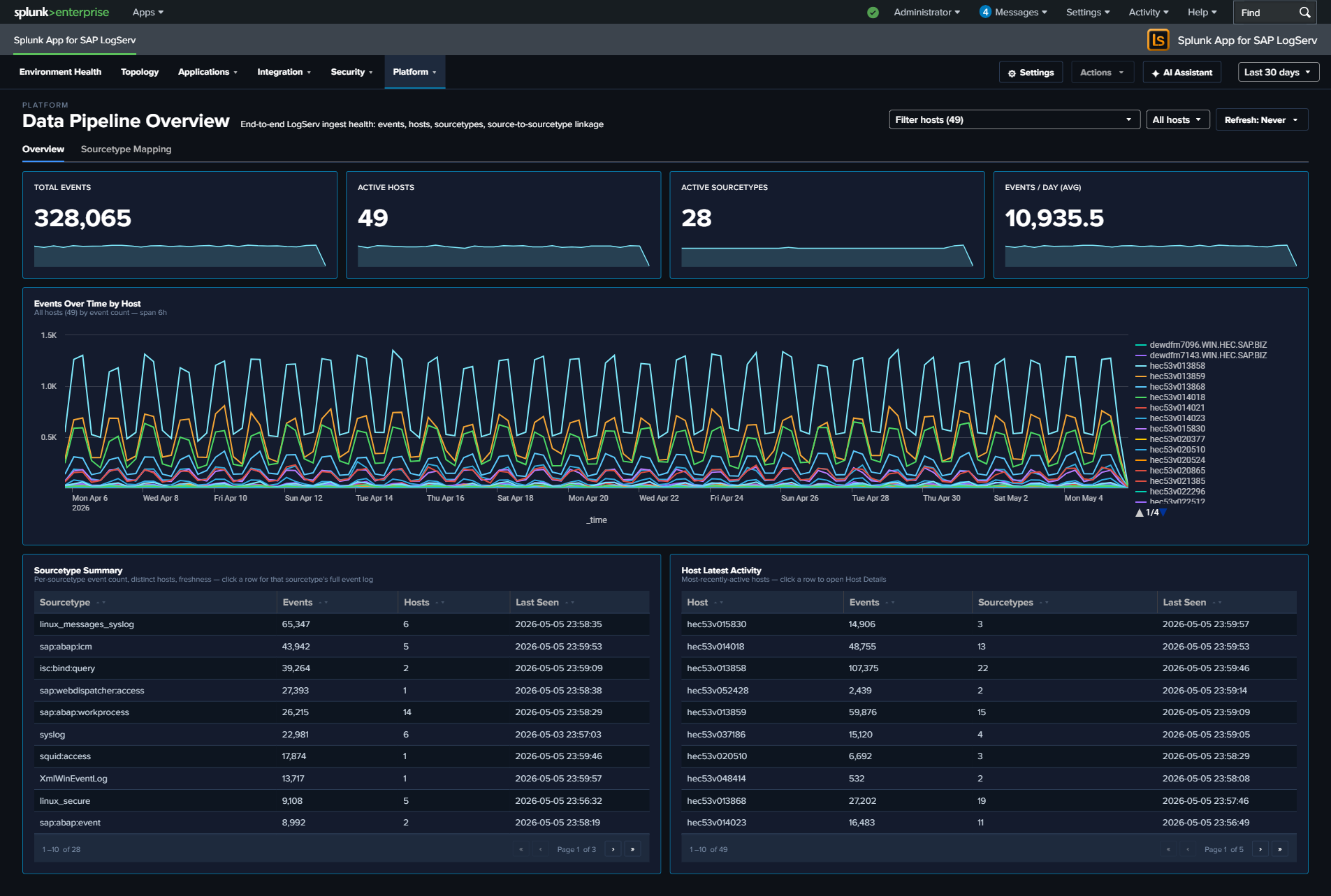The height and width of the screenshot is (896, 1331).
Task: Go to next page of Host Latest Activity
Action: pyautogui.click(x=1260, y=849)
